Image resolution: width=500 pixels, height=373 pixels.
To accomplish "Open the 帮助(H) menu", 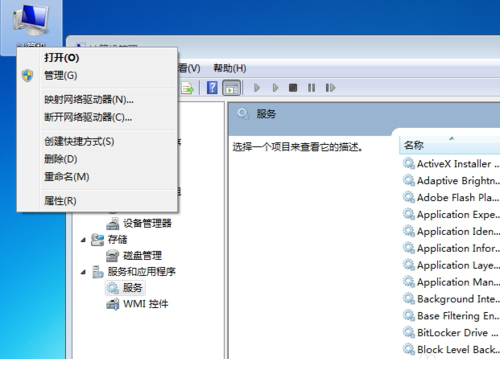I will (x=230, y=68).
